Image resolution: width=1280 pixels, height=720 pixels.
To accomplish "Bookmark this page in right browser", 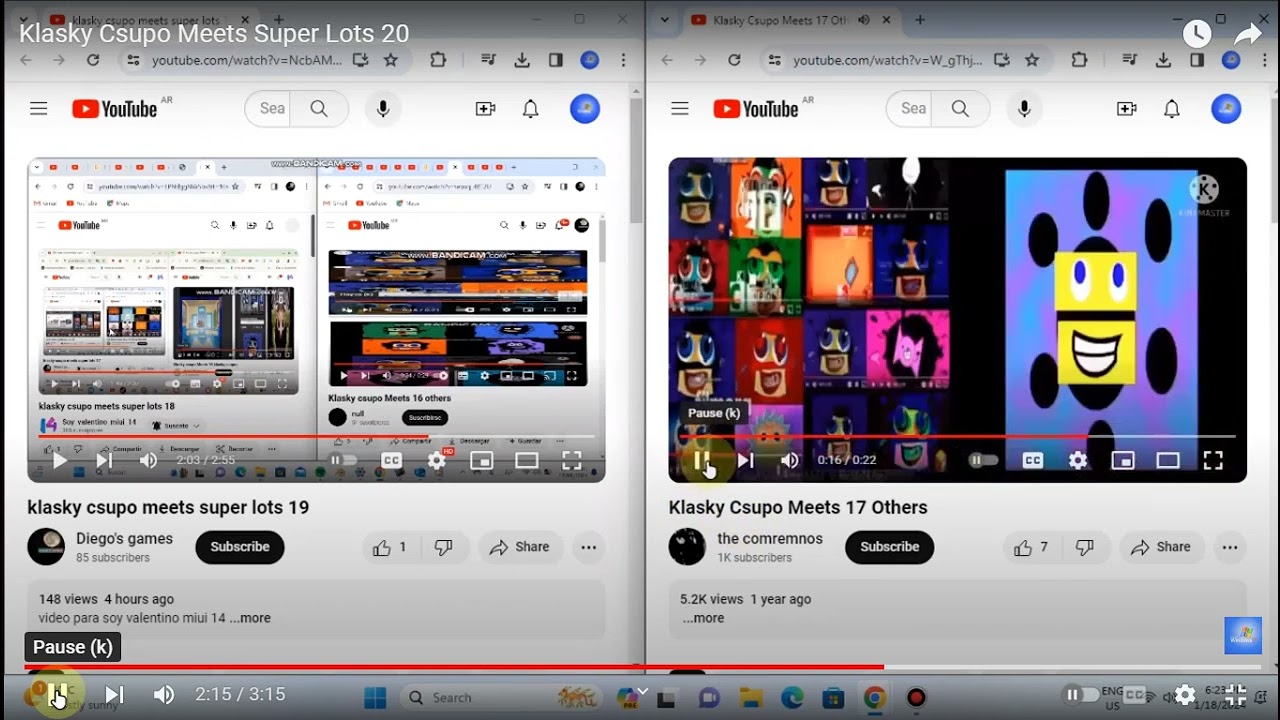I will pyautogui.click(x=1032, y=60).
